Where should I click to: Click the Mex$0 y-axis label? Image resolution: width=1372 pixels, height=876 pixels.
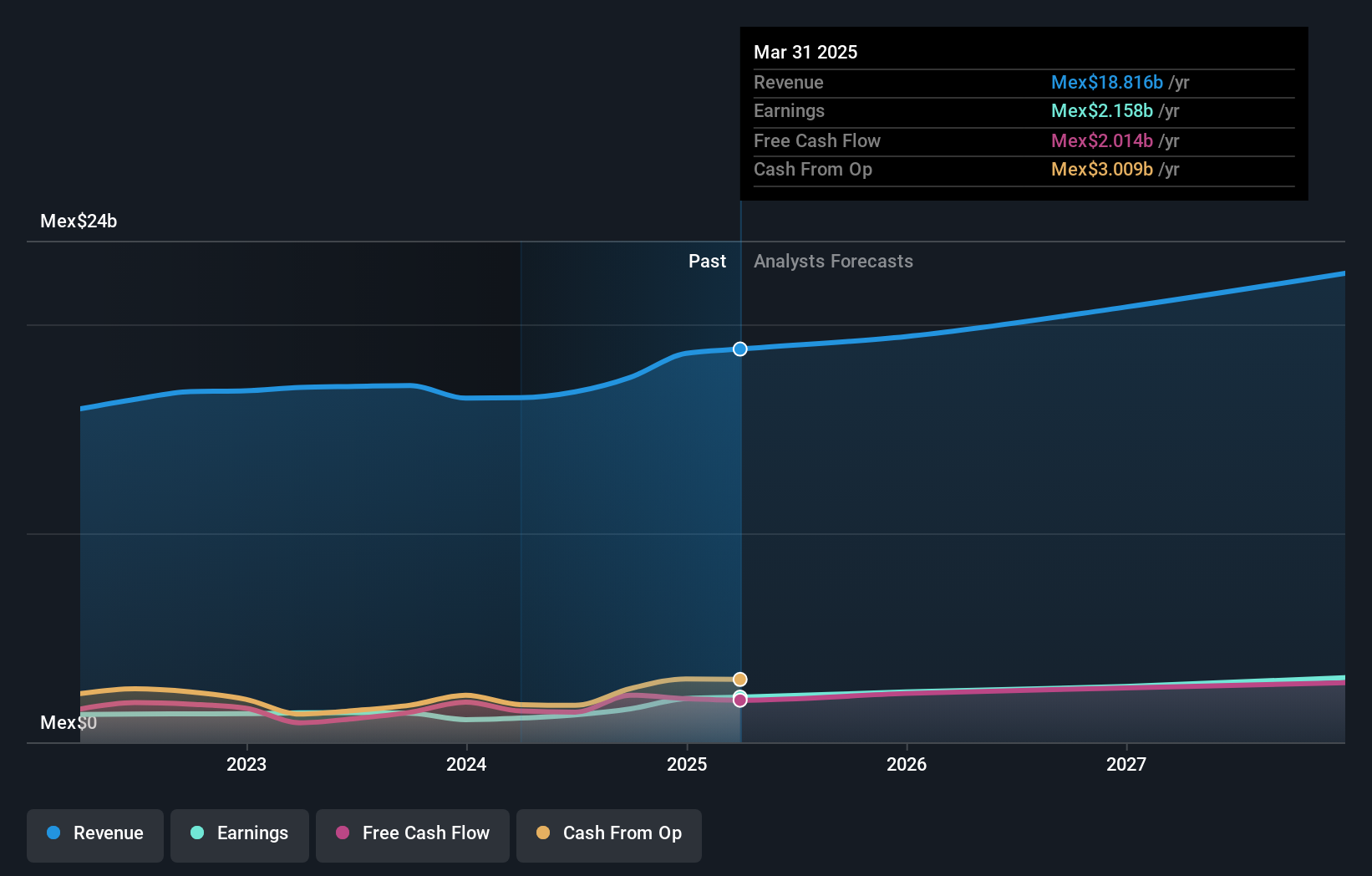69,722
